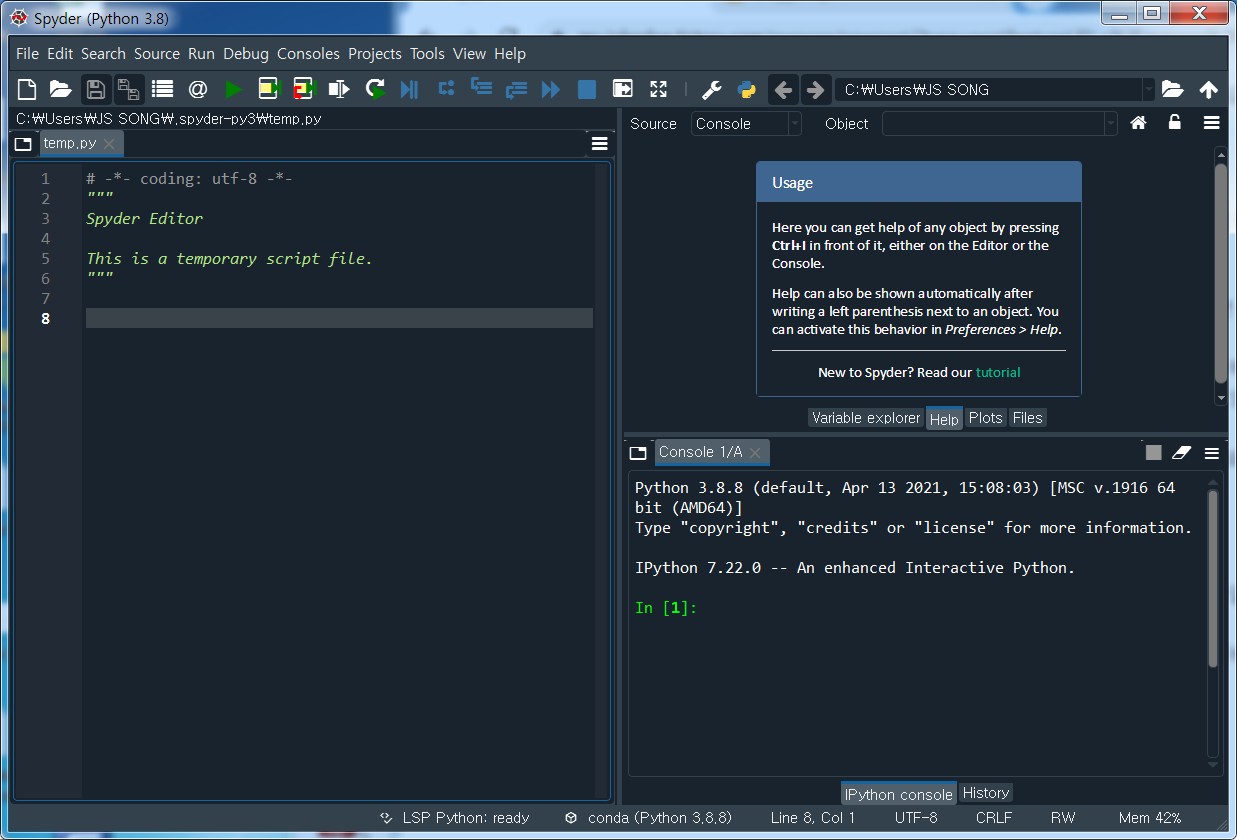Viewport: 1237px width, 840px height.
Task: Open the Run menu
Action: tap(201, 53)
